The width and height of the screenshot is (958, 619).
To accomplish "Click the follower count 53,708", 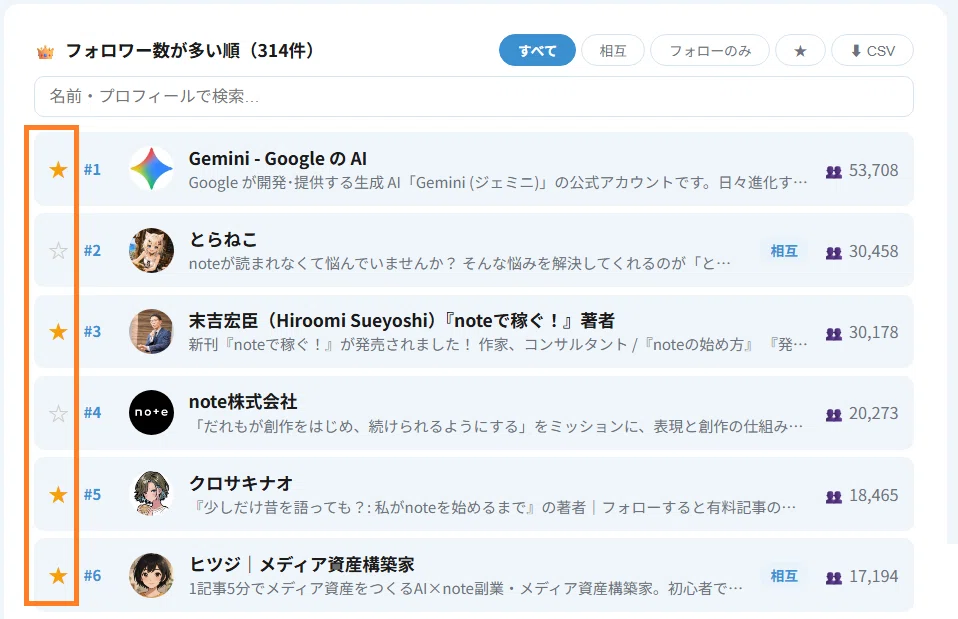I will pyautogui.click(x=874, y=170).
